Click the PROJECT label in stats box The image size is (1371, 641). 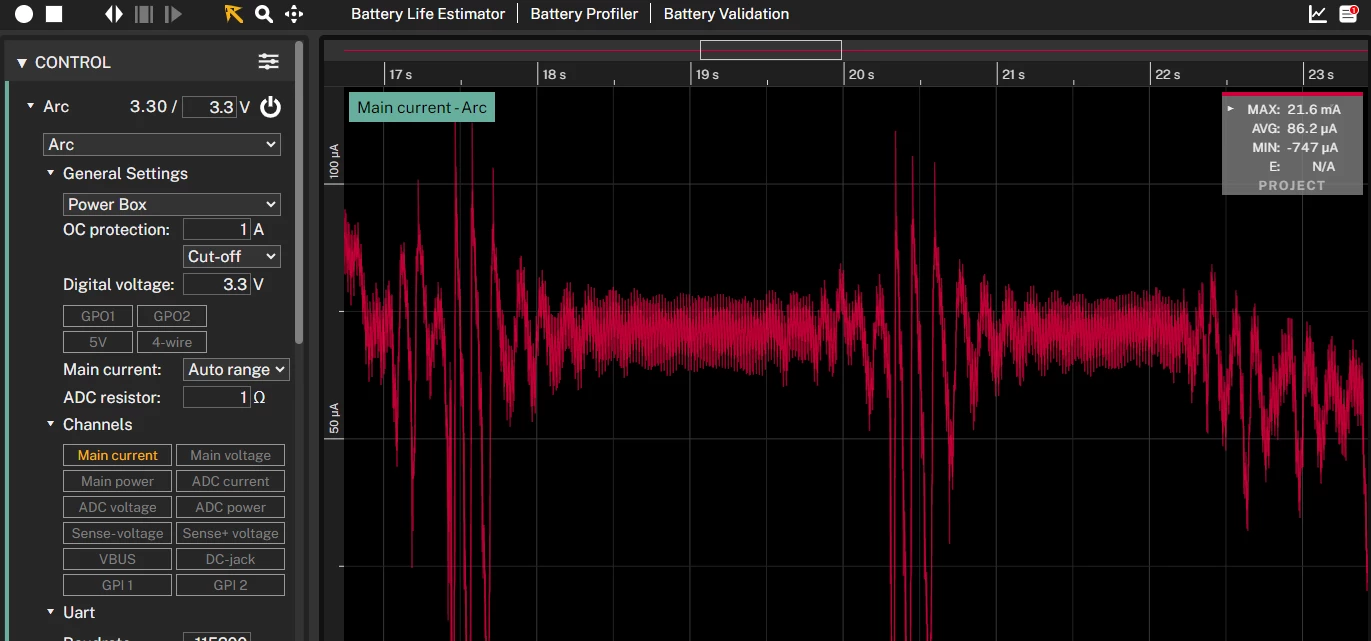coord(1292,185)
